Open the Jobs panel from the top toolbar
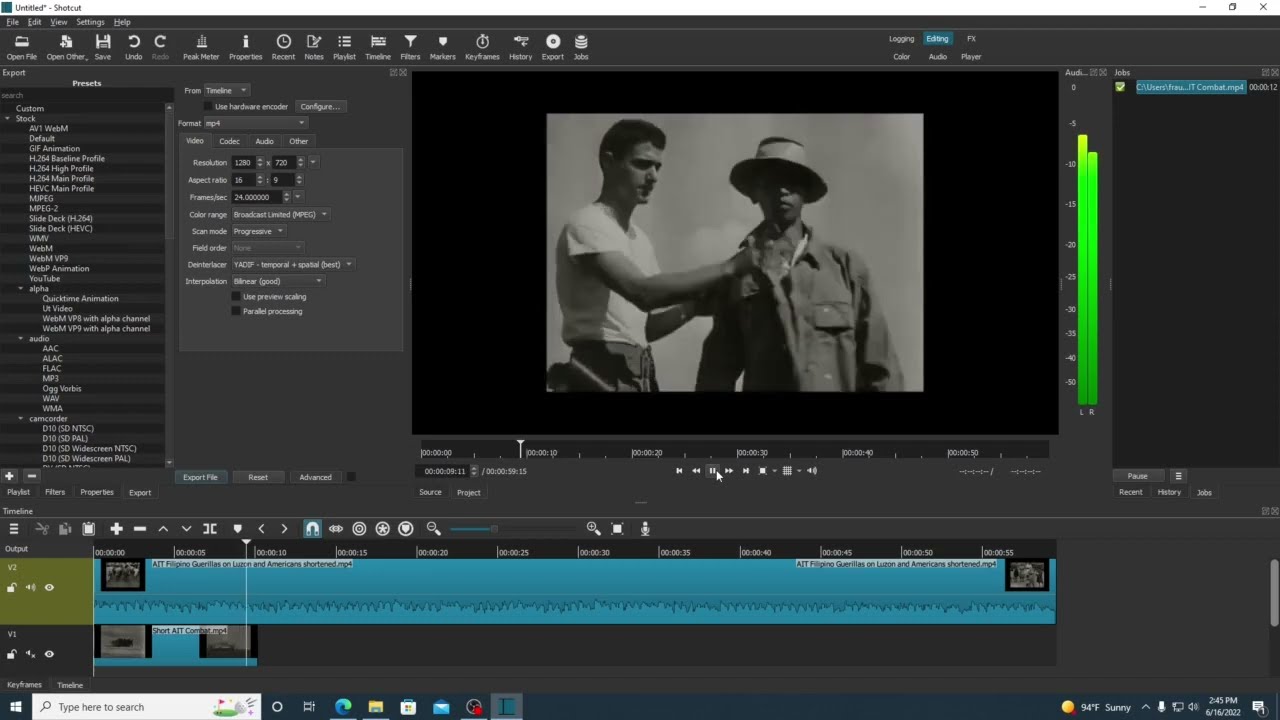Image resolution: width=1280 pixels, height=720 pixels. [x=581, y=46]
